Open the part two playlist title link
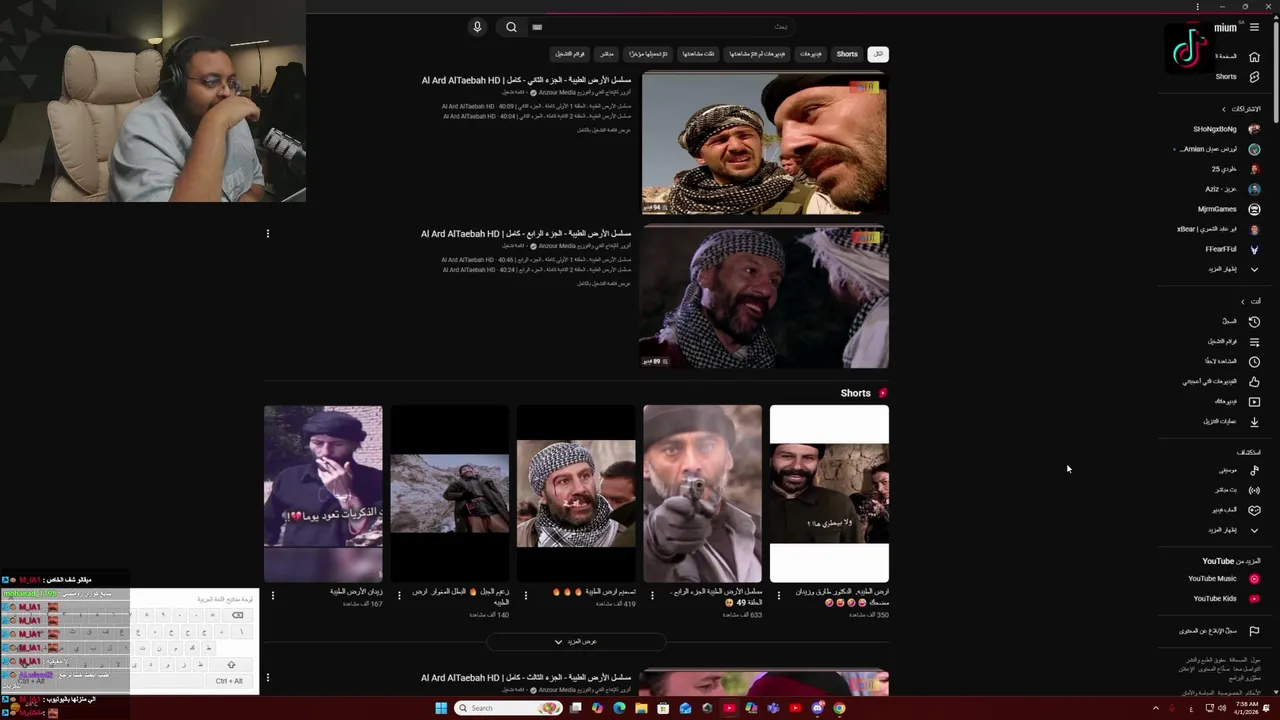Viewport: 1280px width, 720px height. click(x=526, y=80)
